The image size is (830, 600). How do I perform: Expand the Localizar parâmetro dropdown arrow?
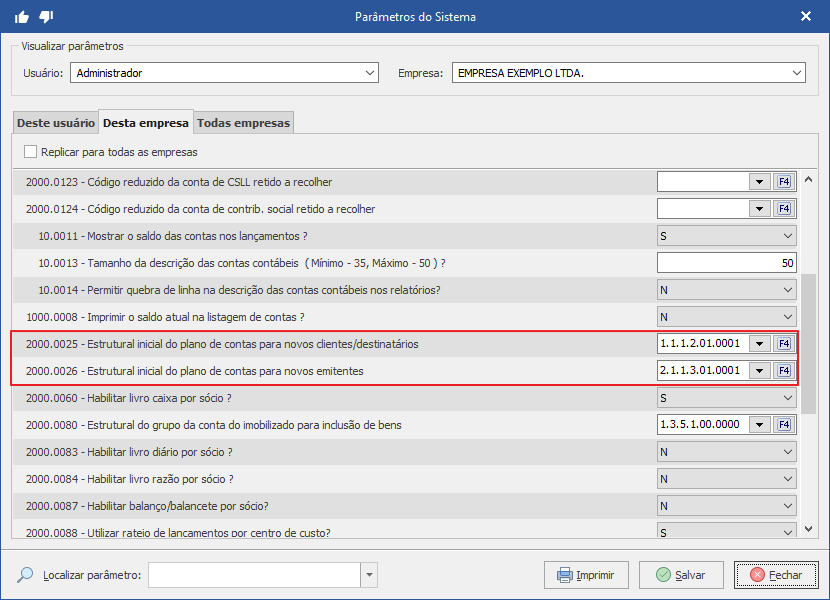click(370, 575)
